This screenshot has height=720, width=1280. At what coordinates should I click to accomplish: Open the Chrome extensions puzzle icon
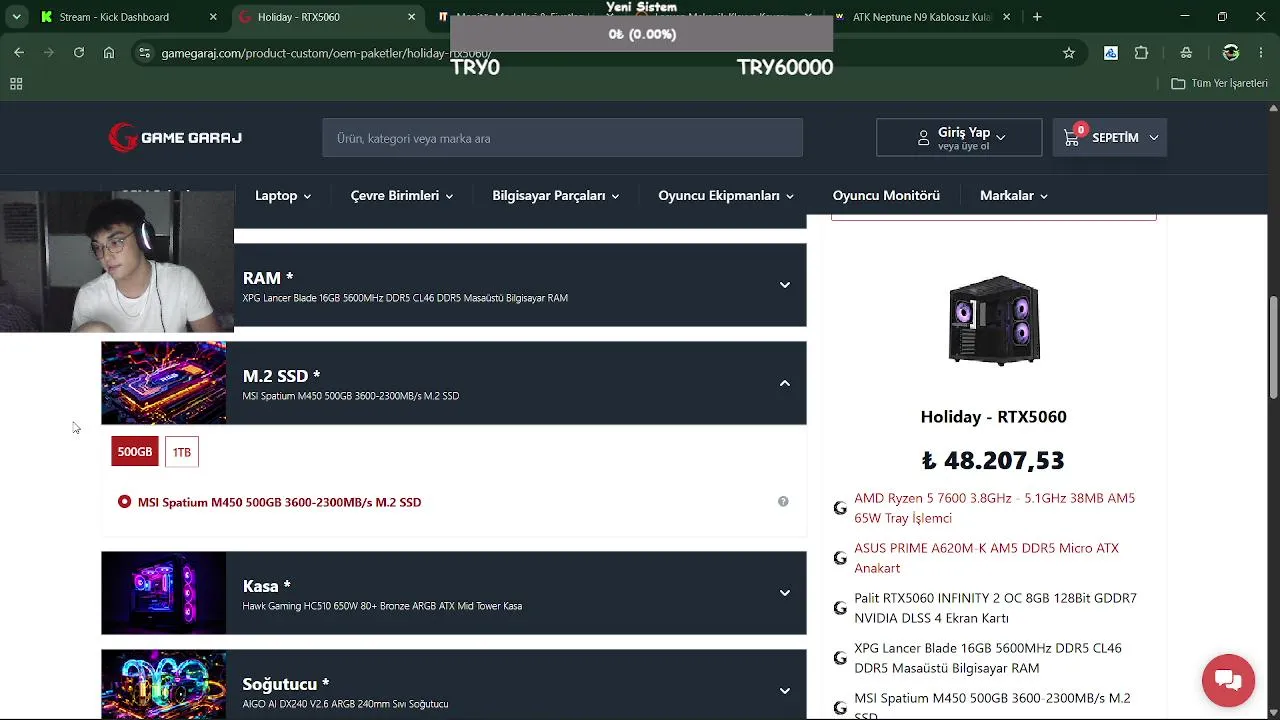click(x=1141, y=53)
